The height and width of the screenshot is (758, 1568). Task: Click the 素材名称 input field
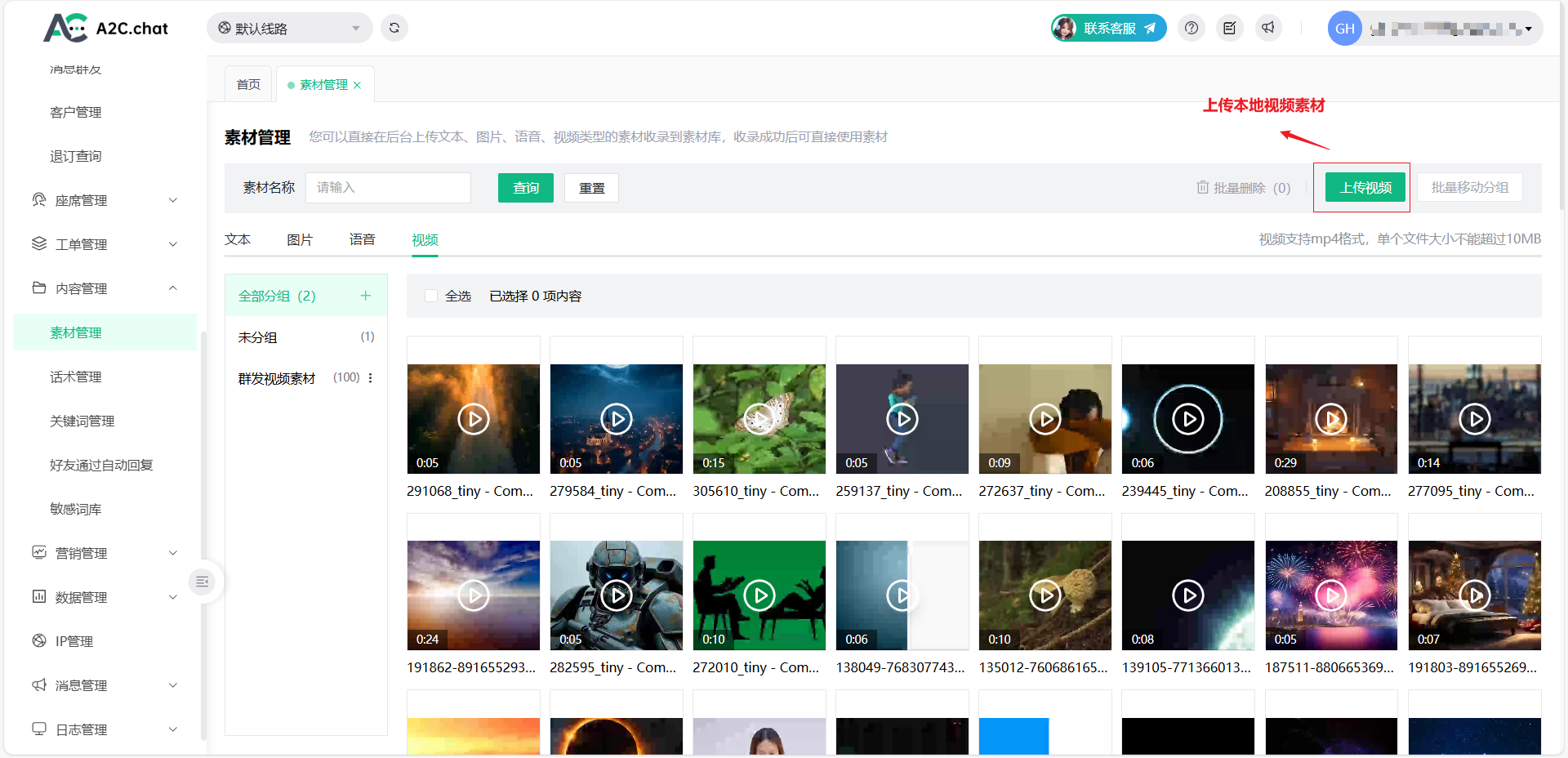[388, 188]
